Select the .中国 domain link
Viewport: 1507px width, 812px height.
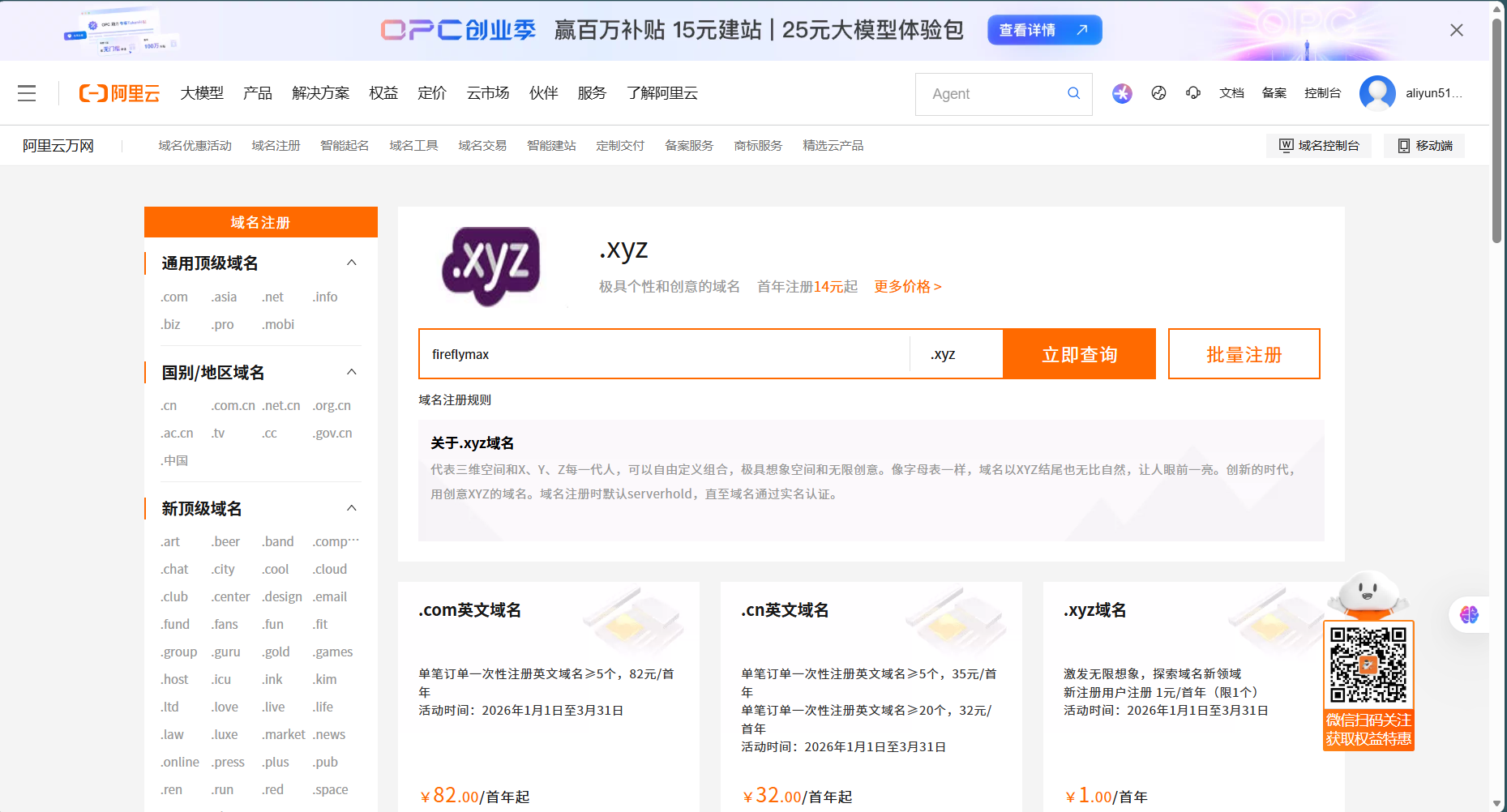[x=174, y=460]
